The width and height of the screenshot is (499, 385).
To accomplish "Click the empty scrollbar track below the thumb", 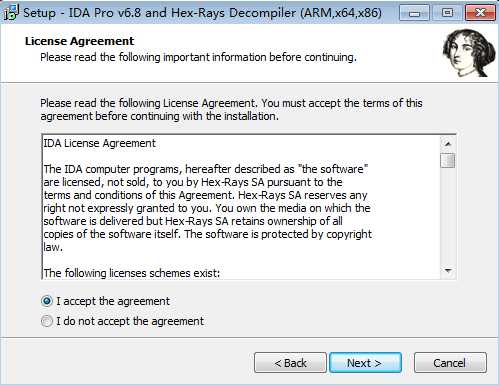I will tap(448, 216).
